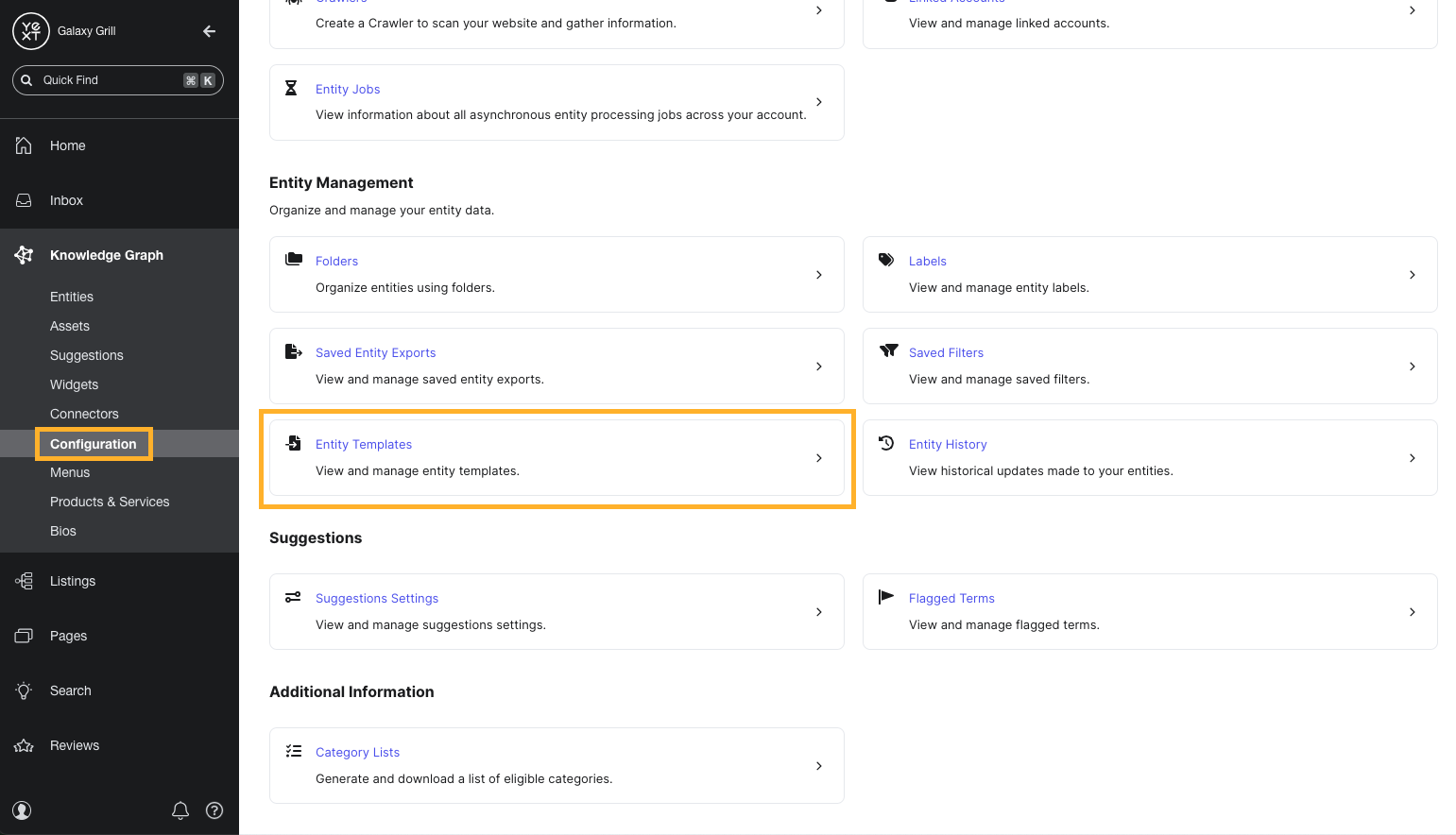Expand the Entity Templates card chevron
This screenshot has width=1456, height=835.
click(819, 457)
